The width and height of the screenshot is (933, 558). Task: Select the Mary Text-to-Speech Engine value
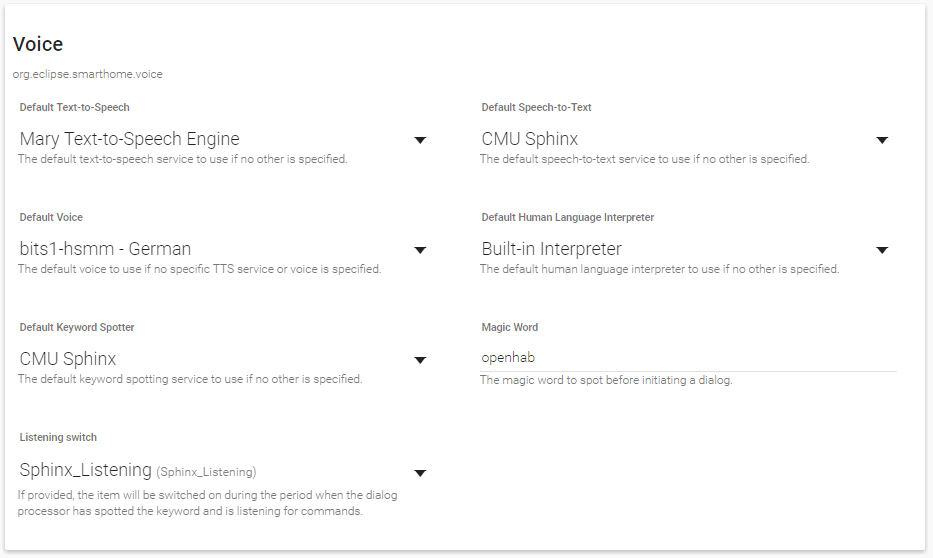pyautogui.click(x=130, y=139)
